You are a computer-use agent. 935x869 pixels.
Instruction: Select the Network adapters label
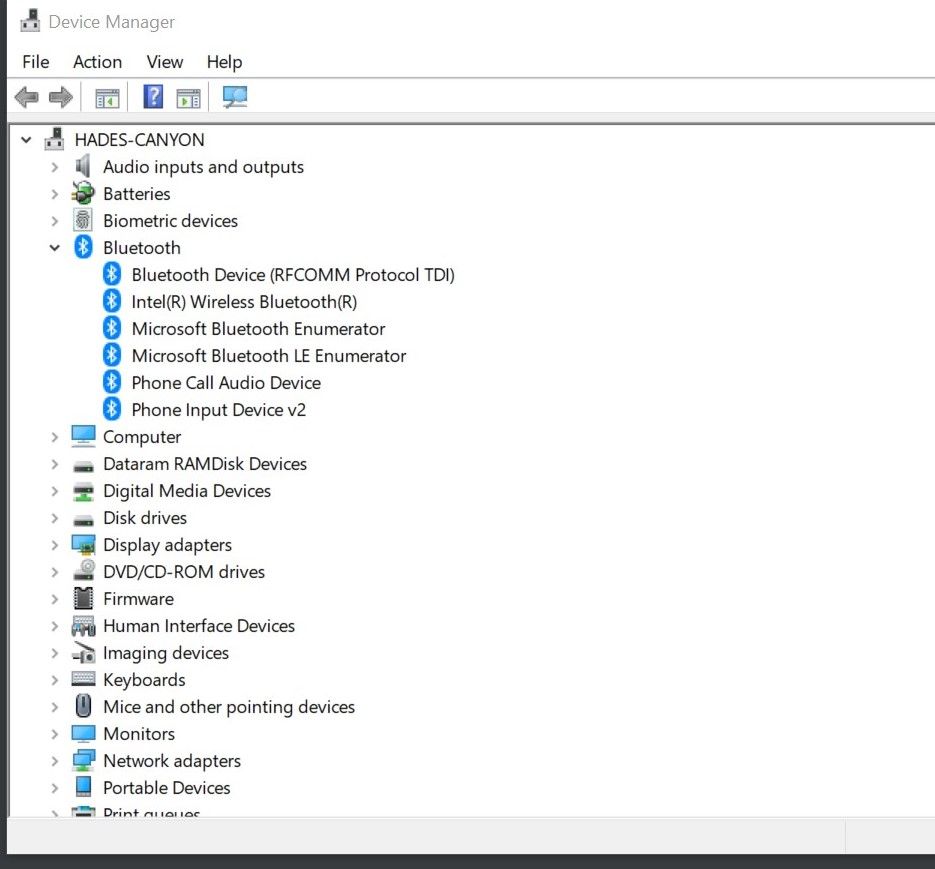tap(172, 760)
